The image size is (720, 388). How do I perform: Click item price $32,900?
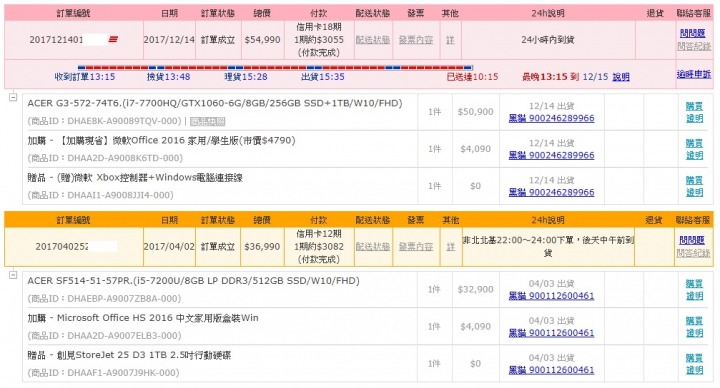click(x=475, y=289)
